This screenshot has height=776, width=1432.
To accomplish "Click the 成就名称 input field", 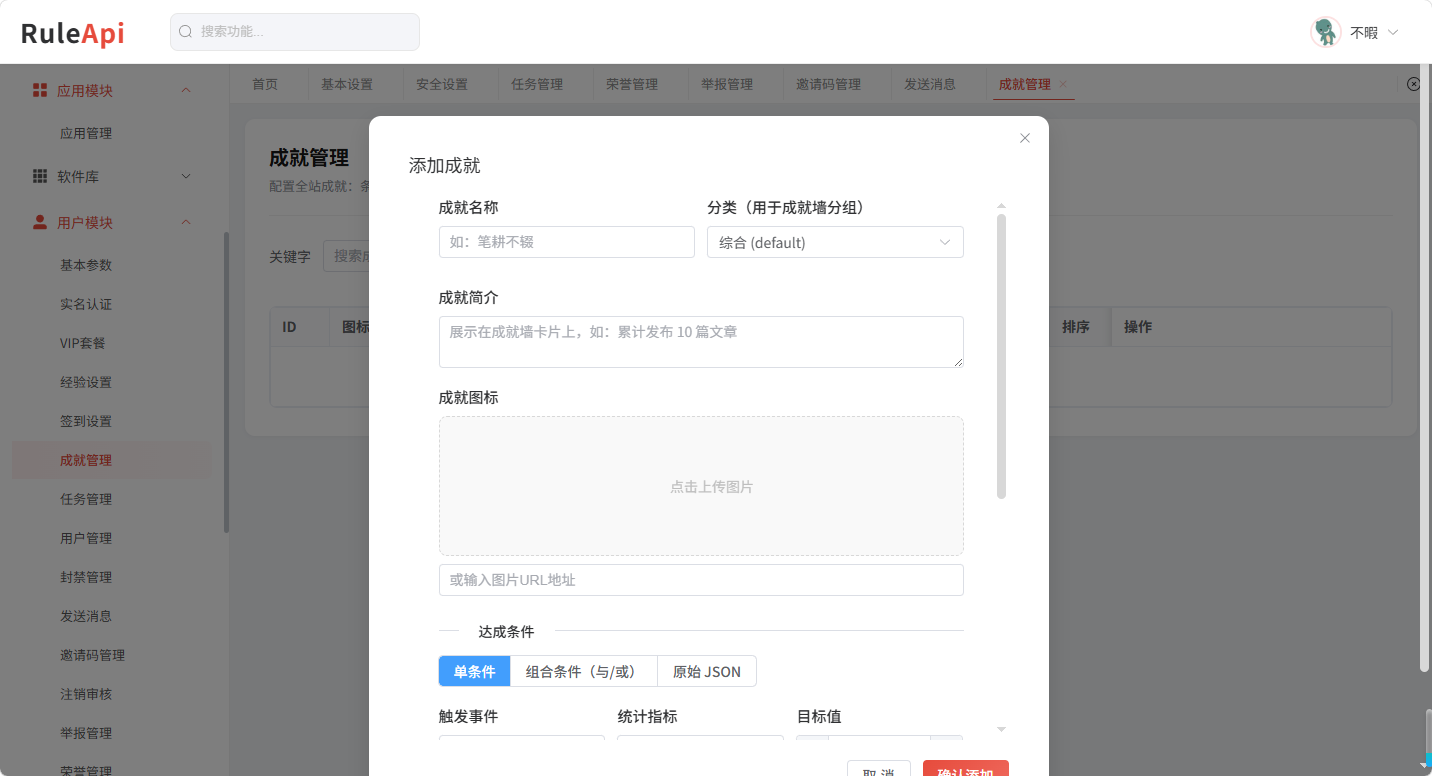I will pos(567,242).
